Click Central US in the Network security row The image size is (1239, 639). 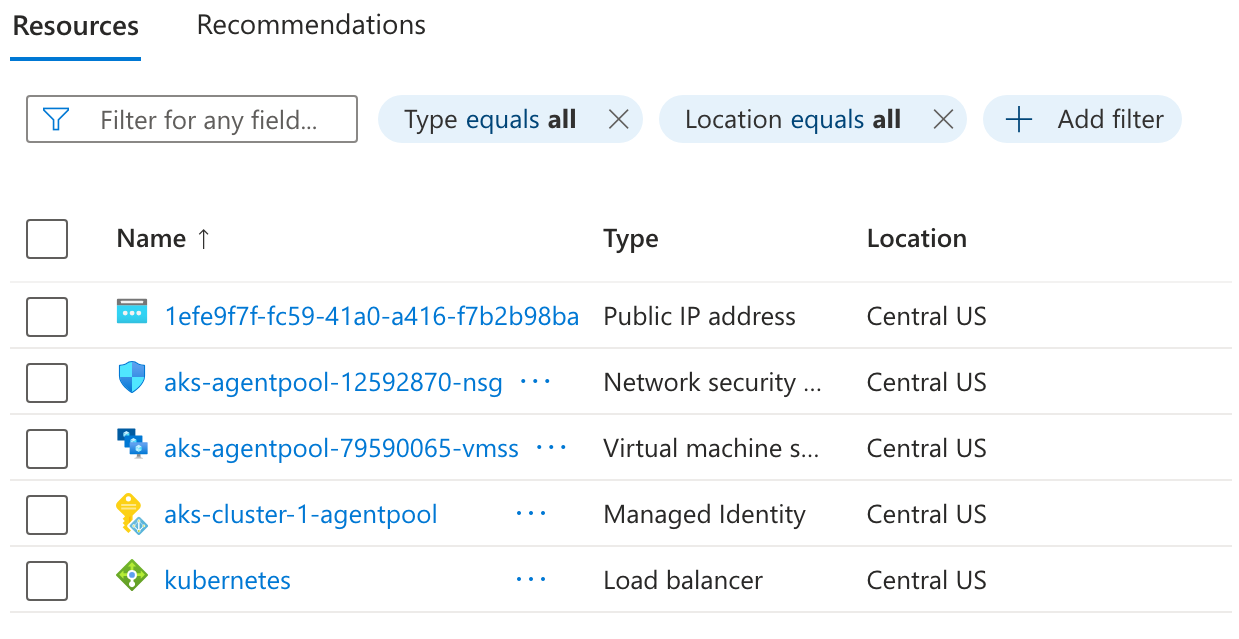click(x=927, y=382)
